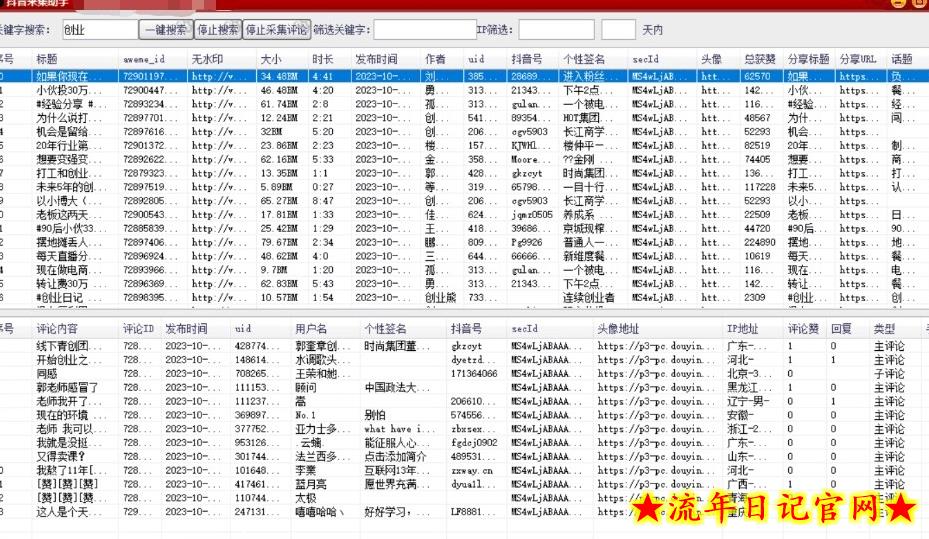Click the comment 抖音号 cell fgdcj0902
Image resolution: width=929 pixels, height=539 pixels.
[x=474, y=442]
